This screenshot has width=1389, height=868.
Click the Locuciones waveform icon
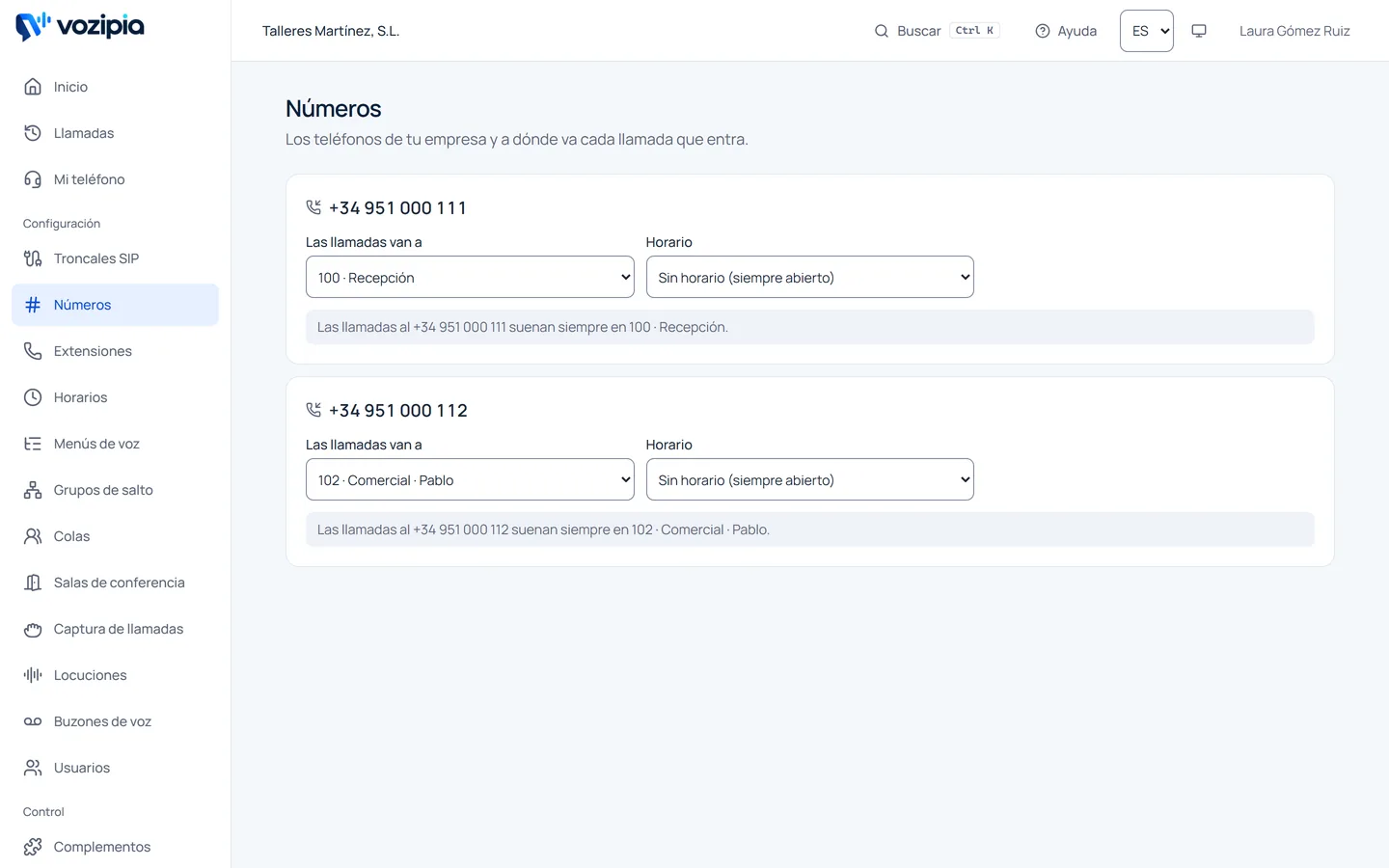pos(33,675)
